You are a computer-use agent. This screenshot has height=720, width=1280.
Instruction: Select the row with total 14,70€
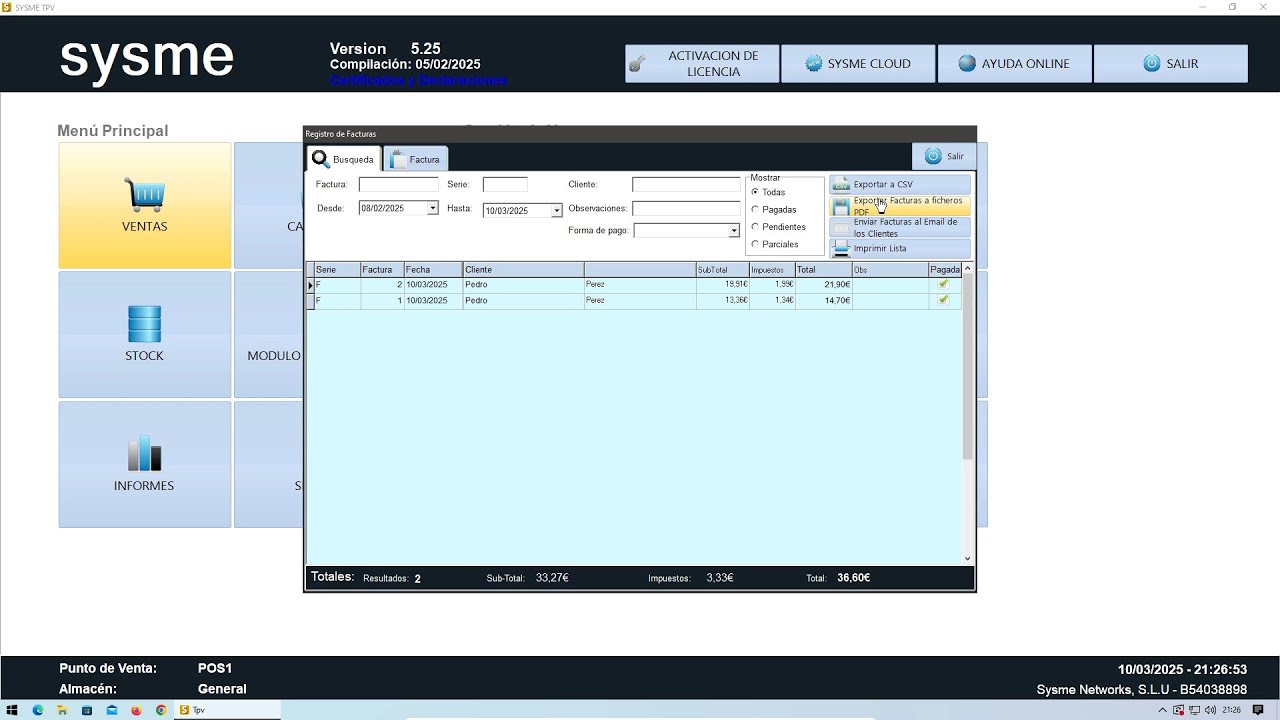pos(634,301)
